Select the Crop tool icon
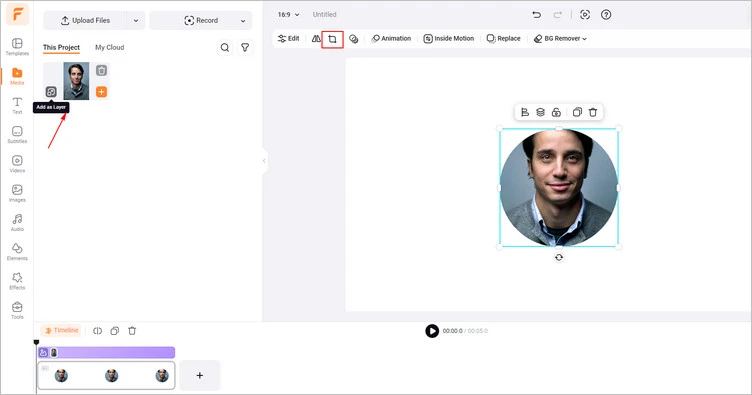Viewport: 752px width, 395px height. pos(332,39)
